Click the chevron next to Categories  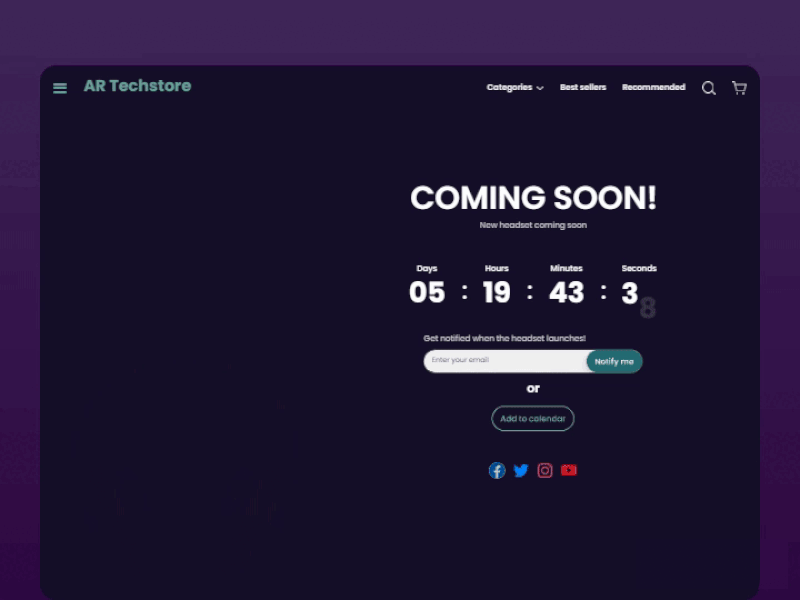539,88
